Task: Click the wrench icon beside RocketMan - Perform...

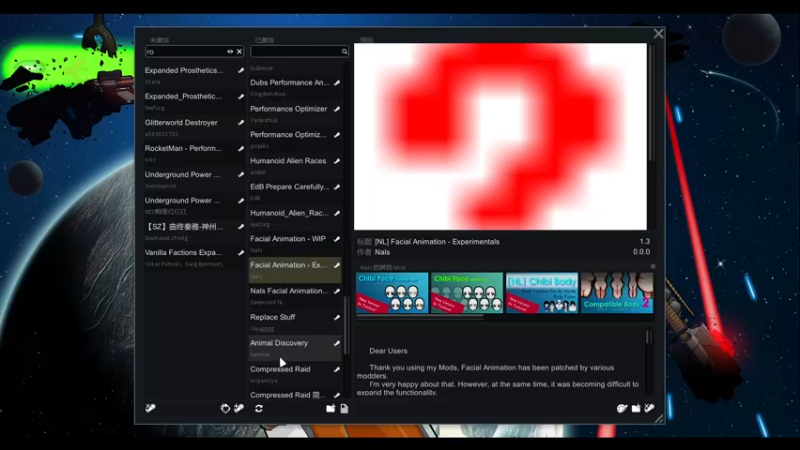Action: tap(240, 148)
